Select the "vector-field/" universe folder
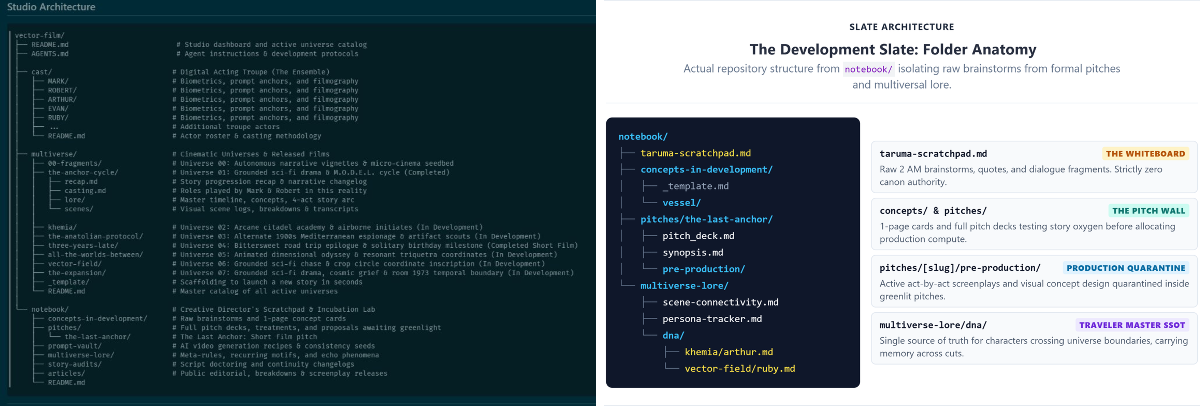Image resolution: width=1200 pixels, height=406 pixels. click(x=75, y=263)
